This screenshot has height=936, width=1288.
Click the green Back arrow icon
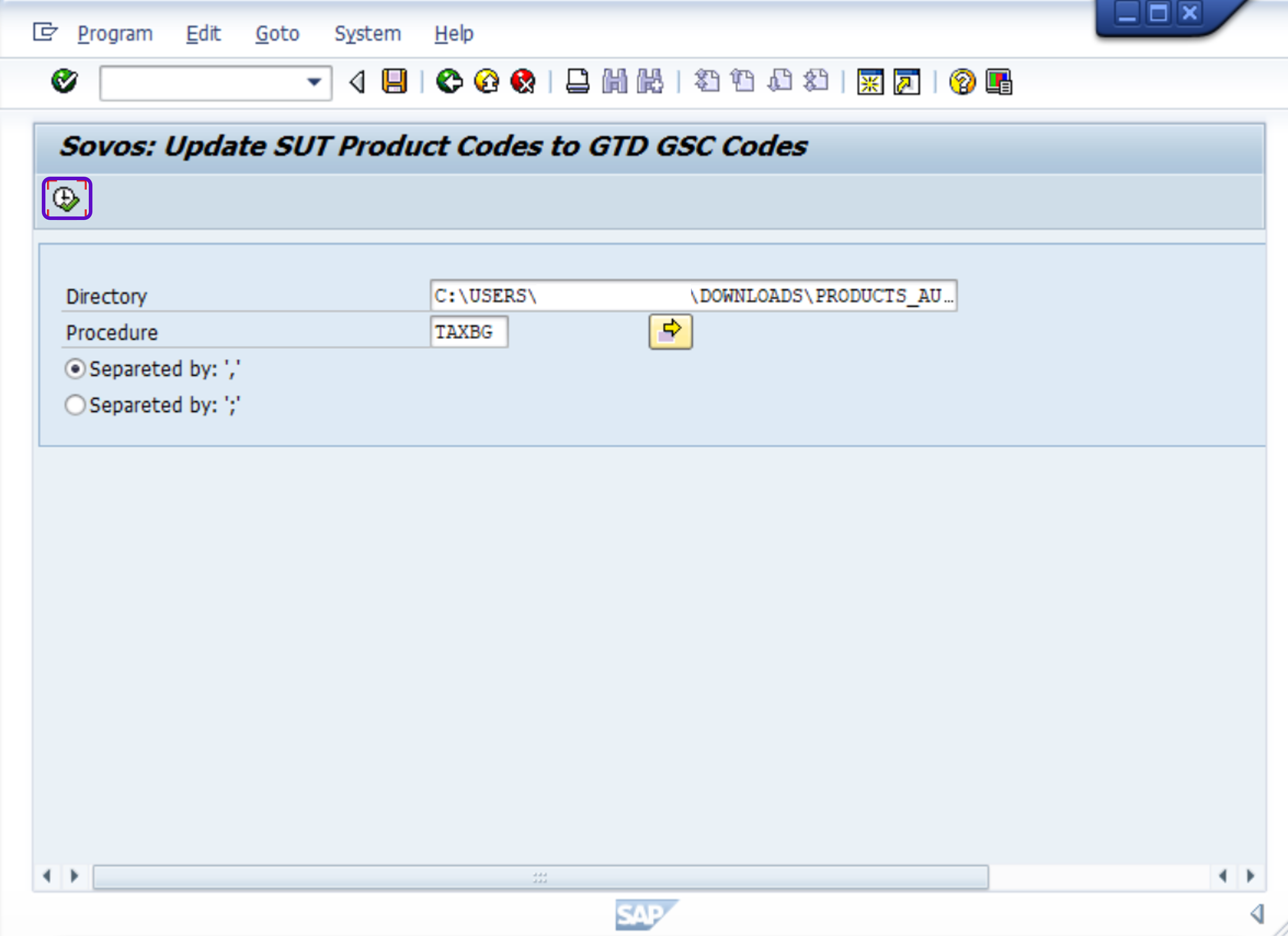[x=449, y=81]
